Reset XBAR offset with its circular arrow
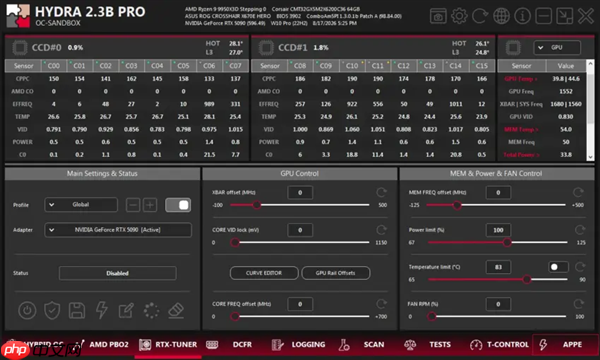Screen dimensions: 600x360 [381, 192]
